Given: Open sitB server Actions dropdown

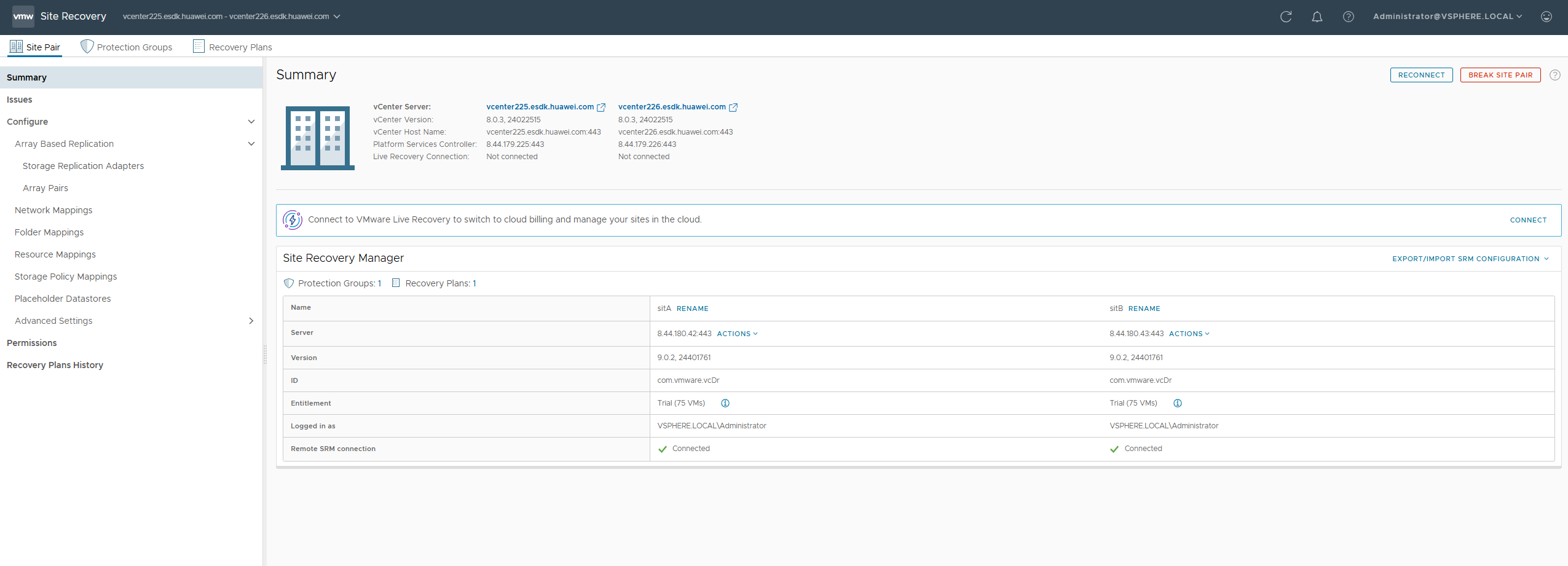Looking at the screenshot, I should tap(1189, 334).
